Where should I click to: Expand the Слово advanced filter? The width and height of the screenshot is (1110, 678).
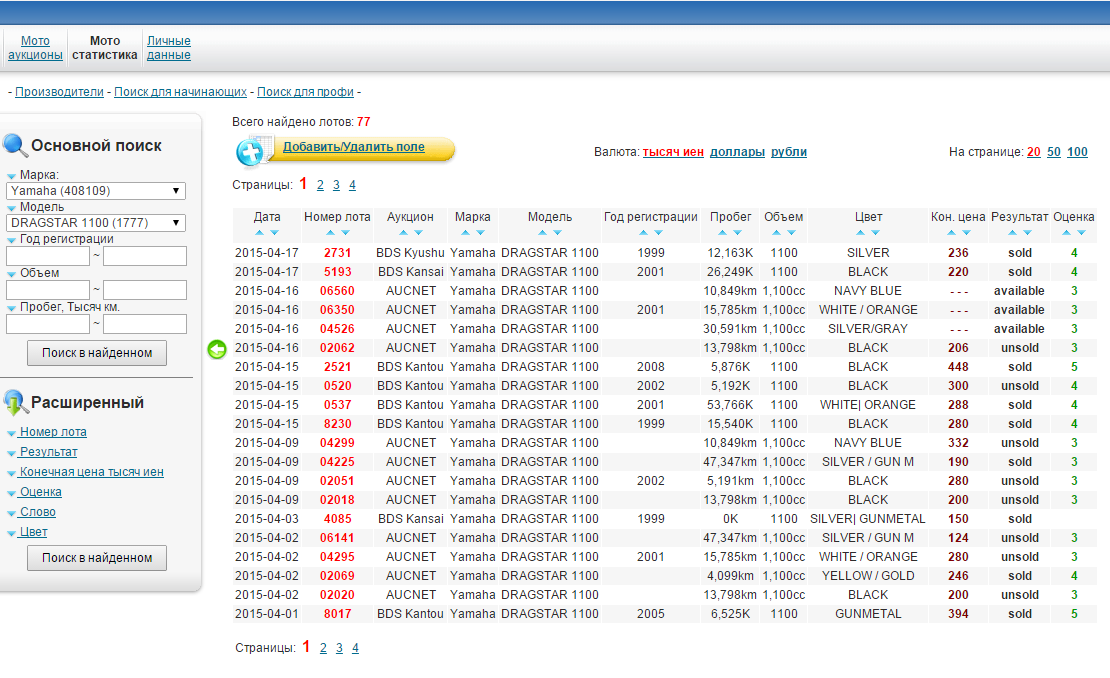coord(38,512)
